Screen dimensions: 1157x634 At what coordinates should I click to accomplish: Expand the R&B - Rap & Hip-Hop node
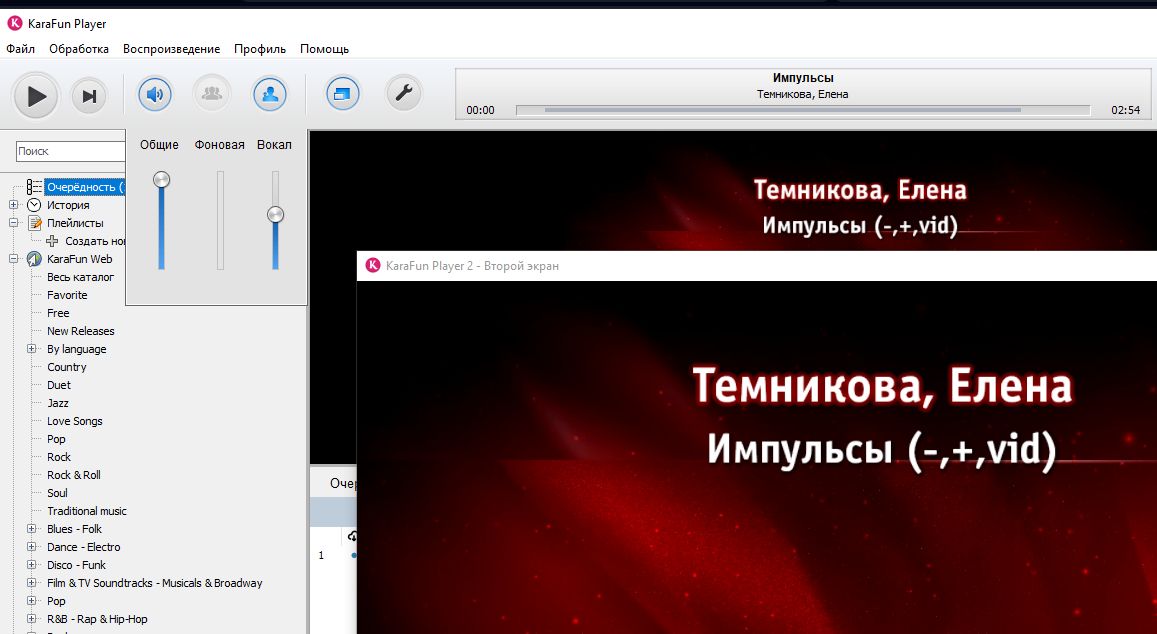coord(32,619)
